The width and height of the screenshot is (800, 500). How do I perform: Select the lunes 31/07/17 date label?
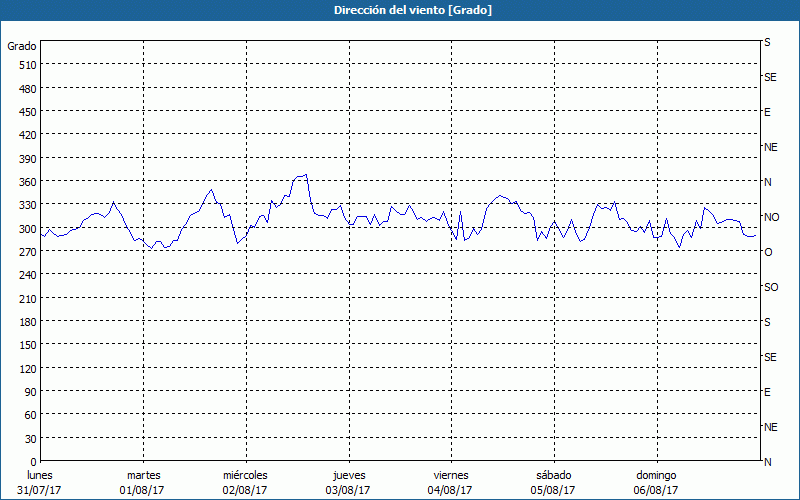click(40, 482)
